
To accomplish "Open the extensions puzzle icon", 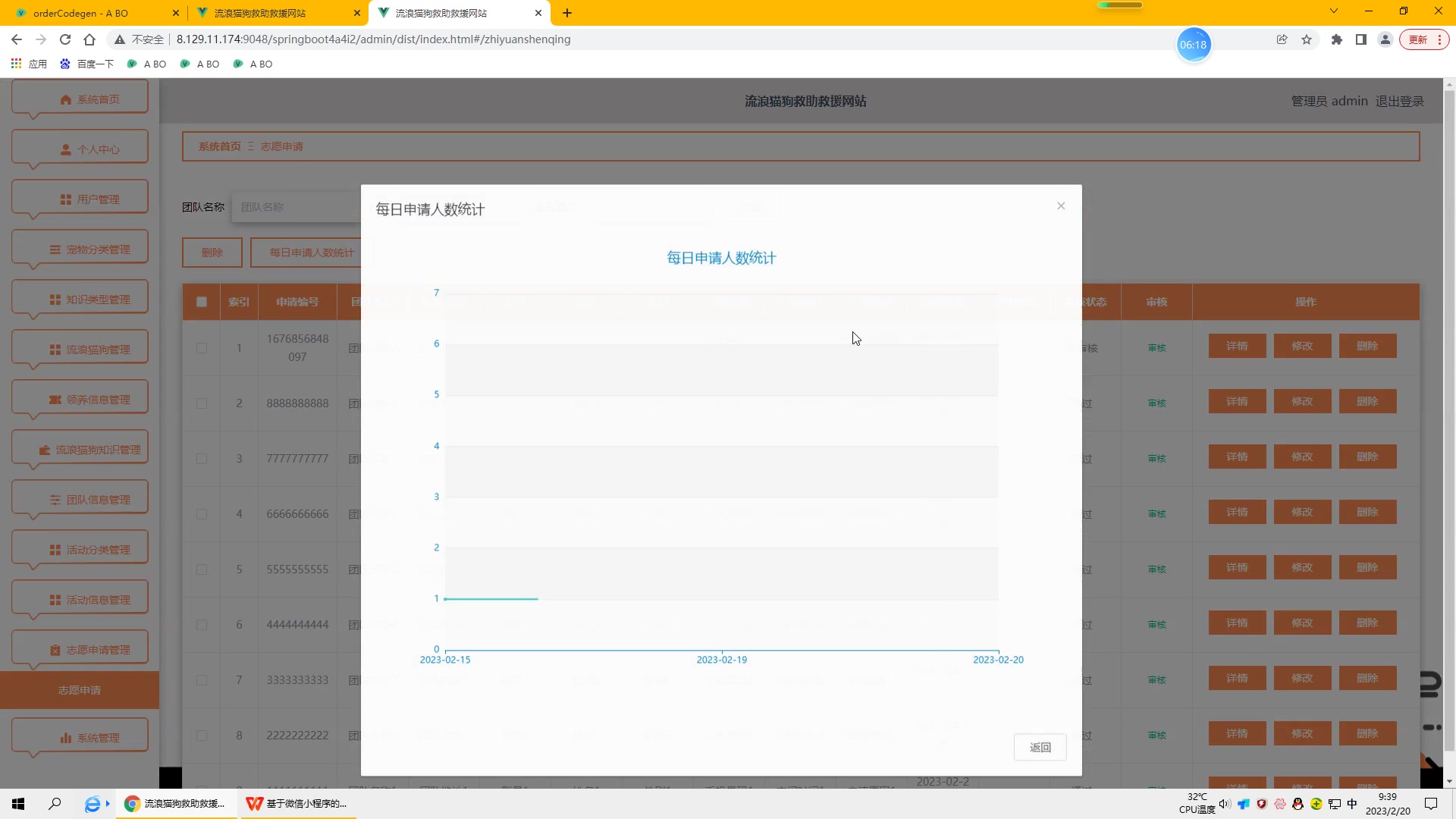I will click(1337, 39).
